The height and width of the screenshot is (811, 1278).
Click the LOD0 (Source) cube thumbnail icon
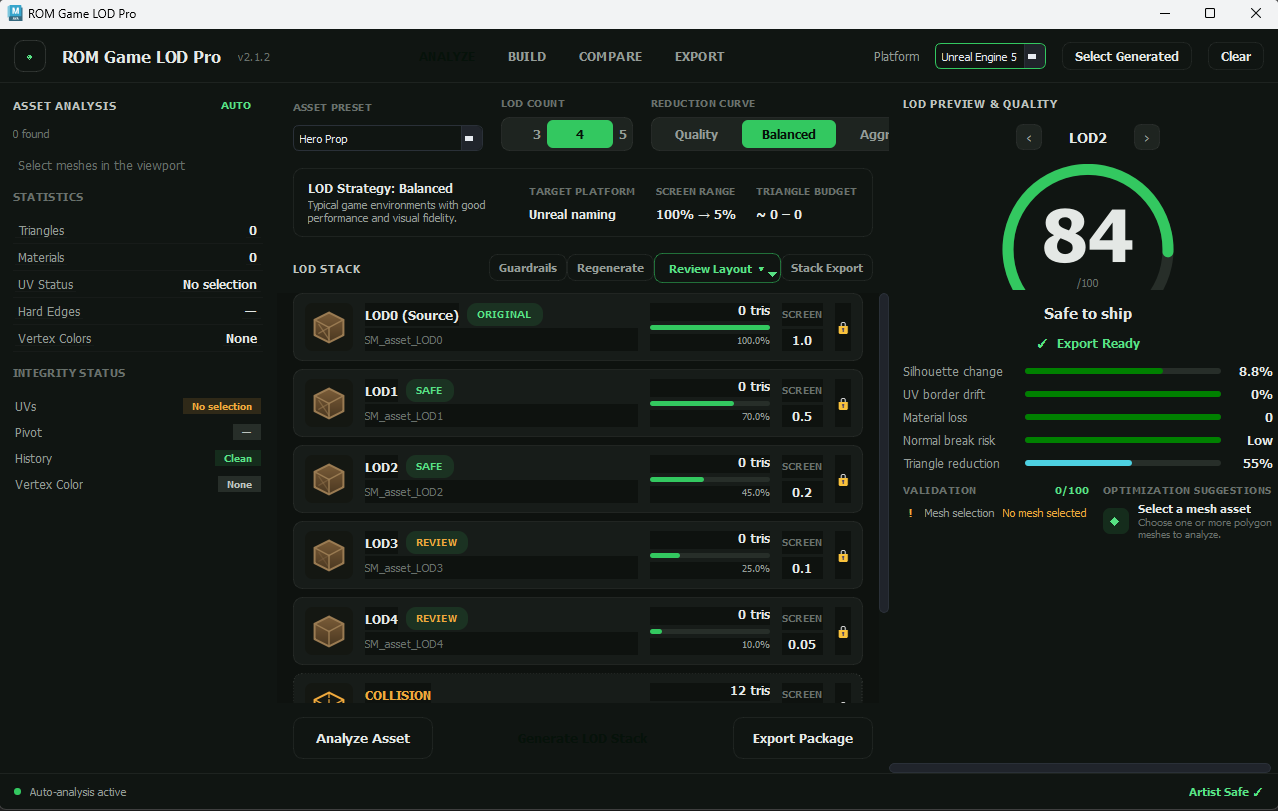point(329,327)
